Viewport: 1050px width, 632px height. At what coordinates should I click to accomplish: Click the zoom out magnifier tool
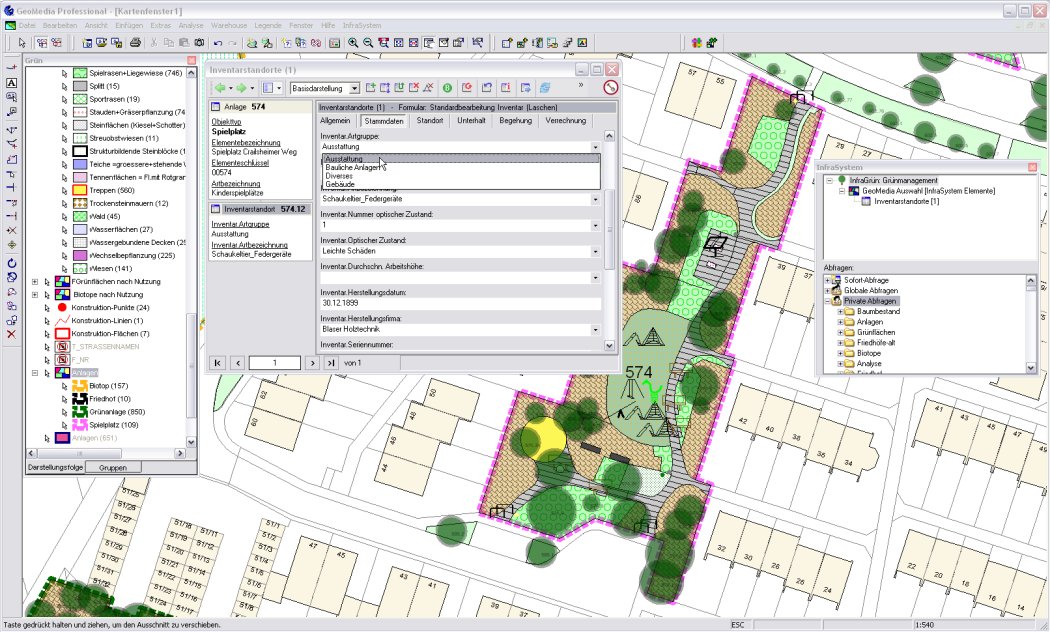[368, 43]
